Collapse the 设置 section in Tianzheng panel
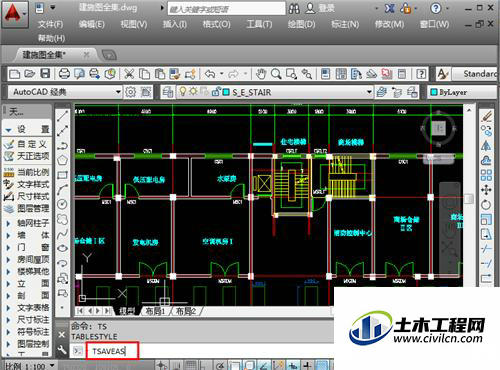The width and height of the screenshot is (500, 370). click(9, 130)
